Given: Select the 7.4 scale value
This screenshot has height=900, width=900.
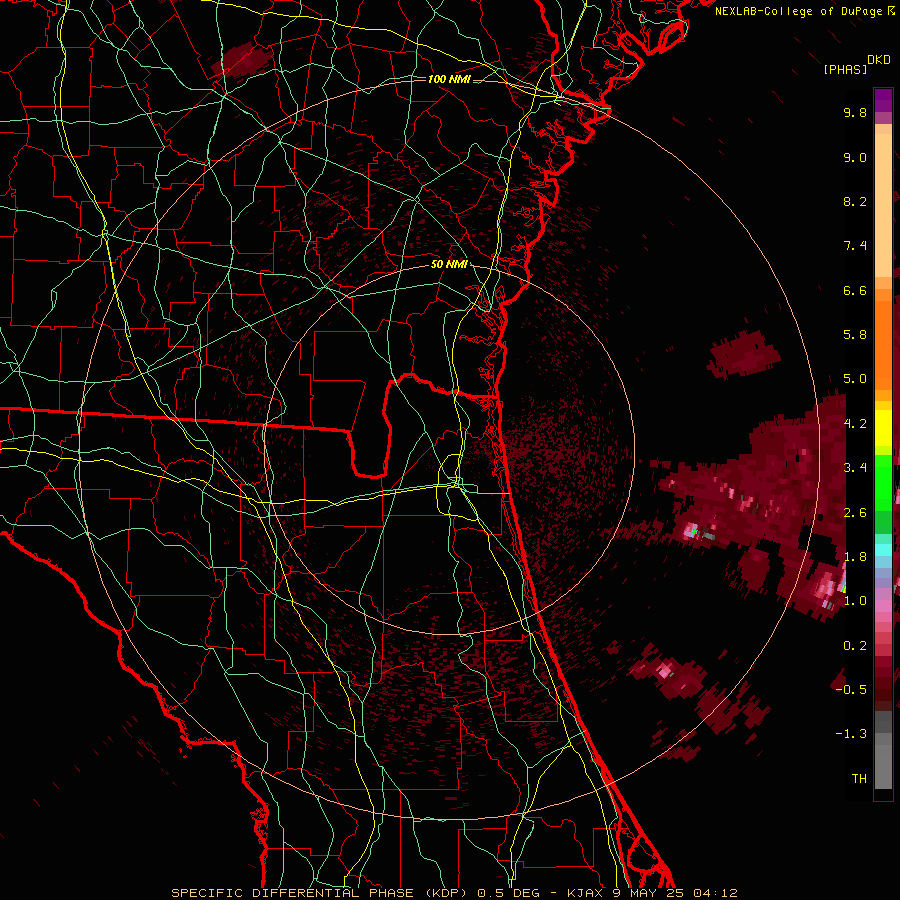Looking at the screenshot, I should 855,246.
